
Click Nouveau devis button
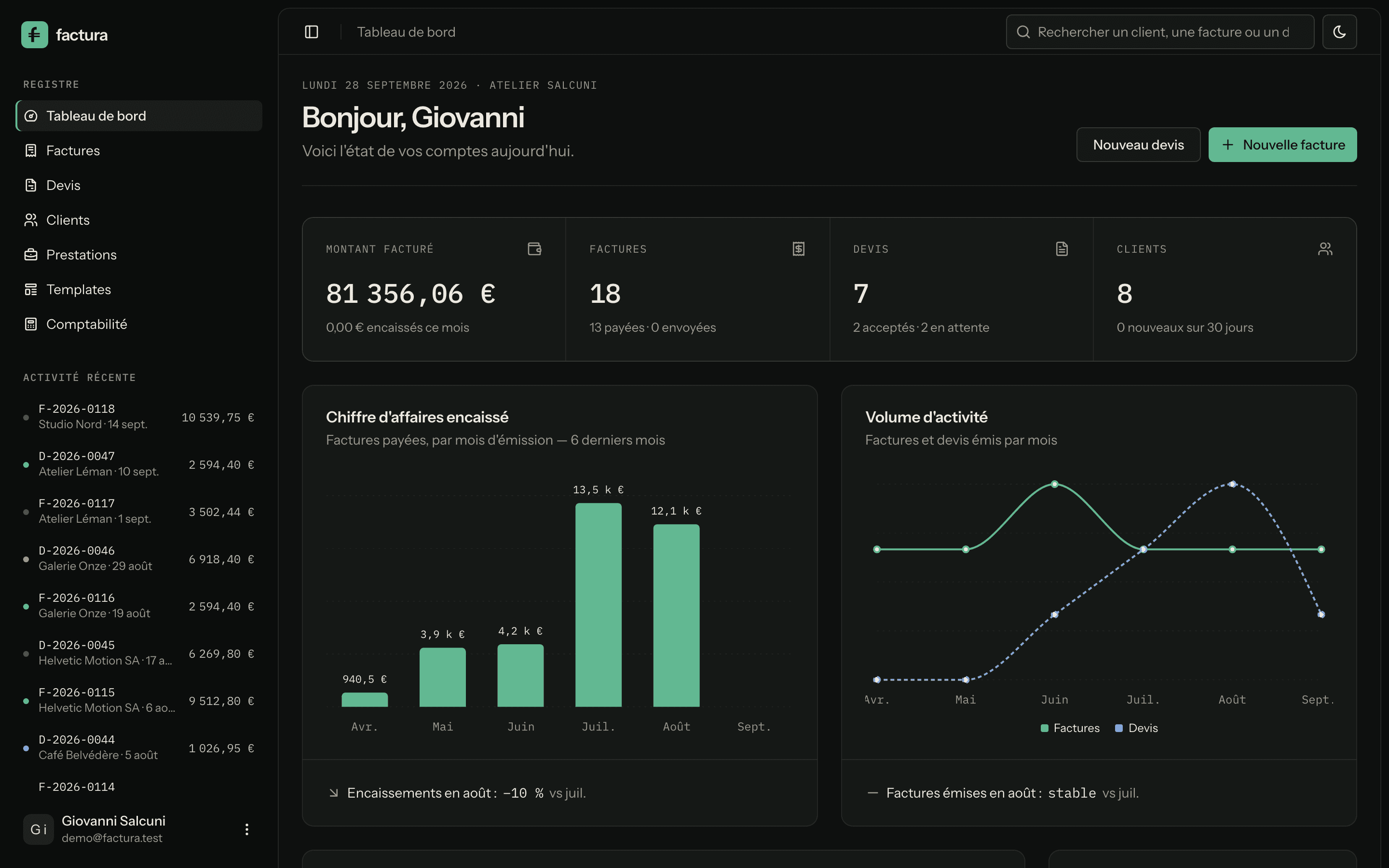click(x=1138, y=145)
